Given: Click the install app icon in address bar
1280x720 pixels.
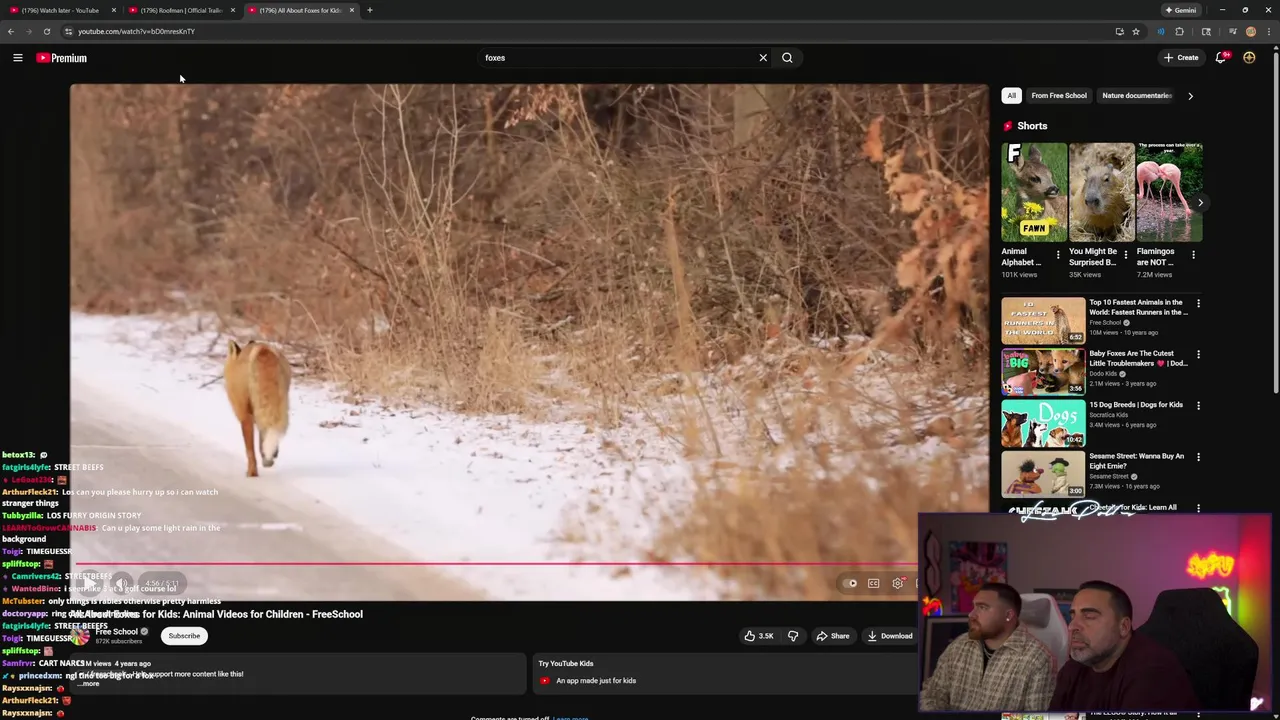Looking at the screenshot, I should click(x=1119, y=31).
